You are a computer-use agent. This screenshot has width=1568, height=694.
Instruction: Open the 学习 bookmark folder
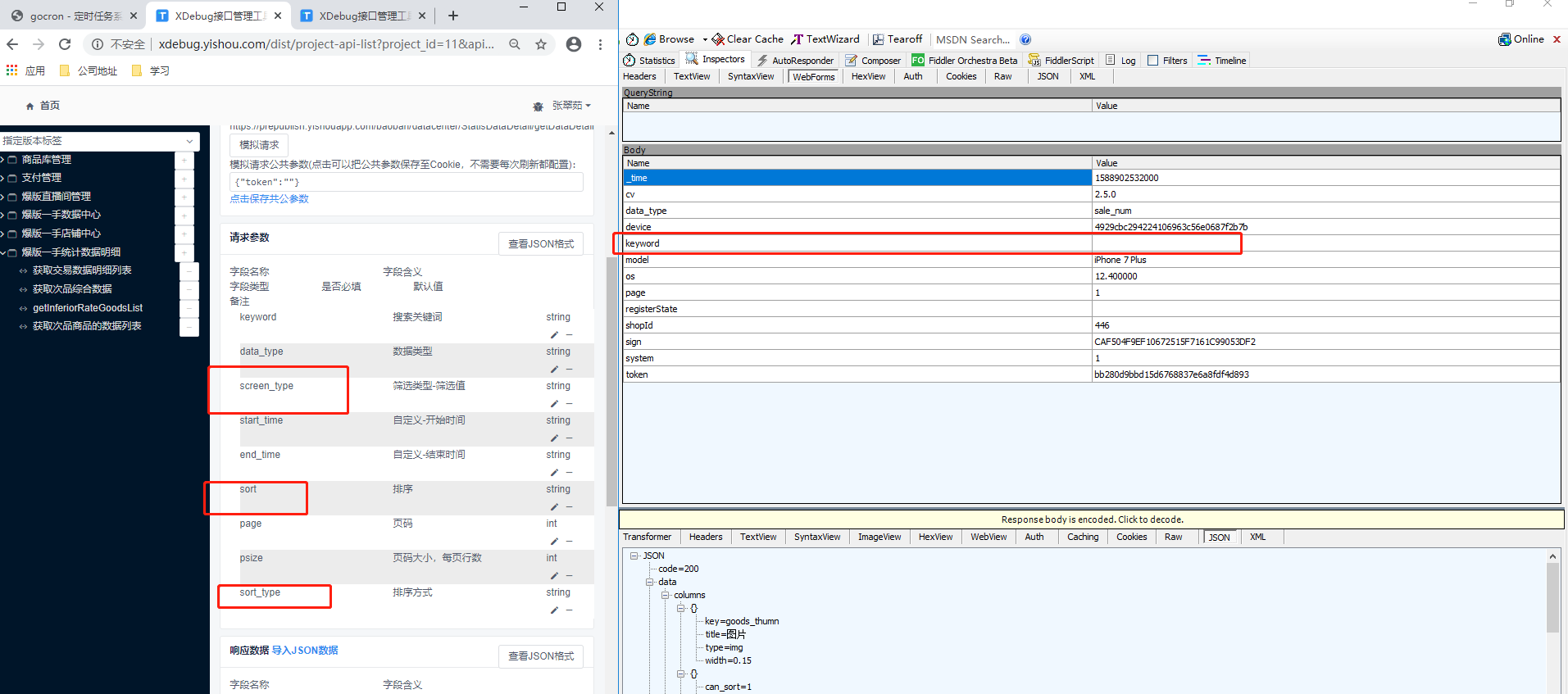[151, 70]
